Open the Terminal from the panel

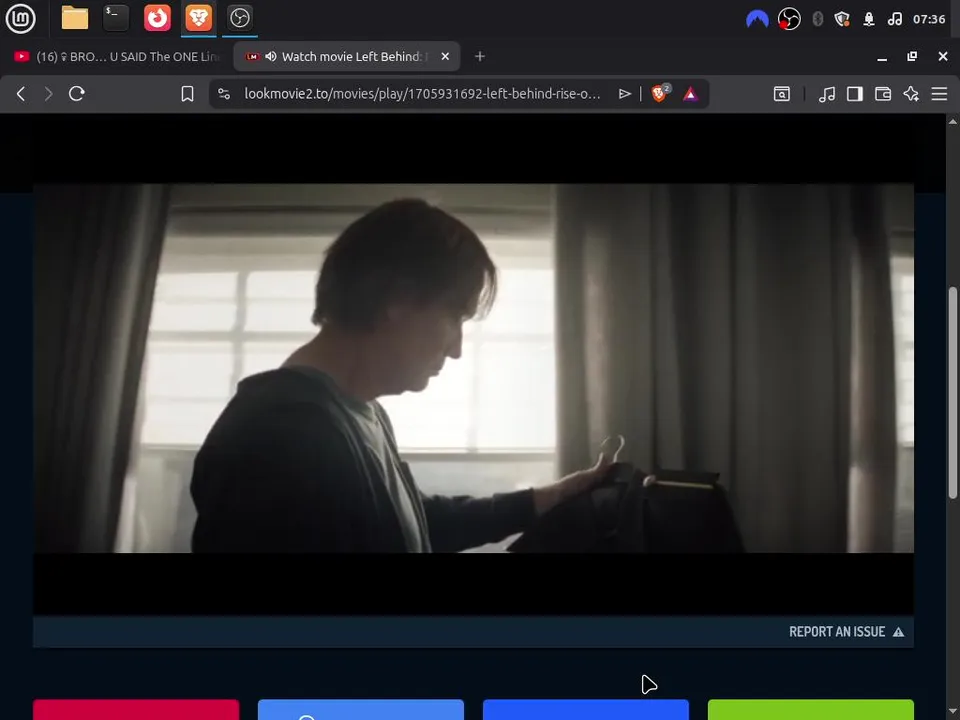(116, 18)
